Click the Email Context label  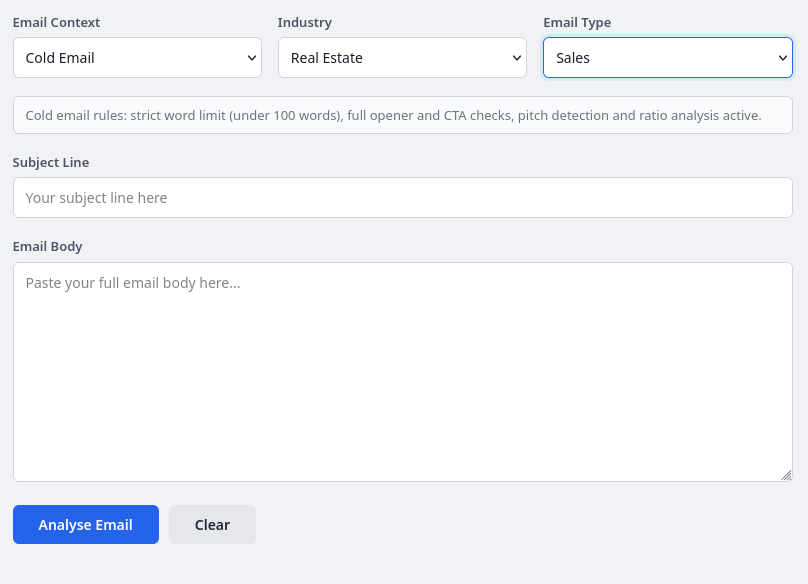click(x=56, y=22)
